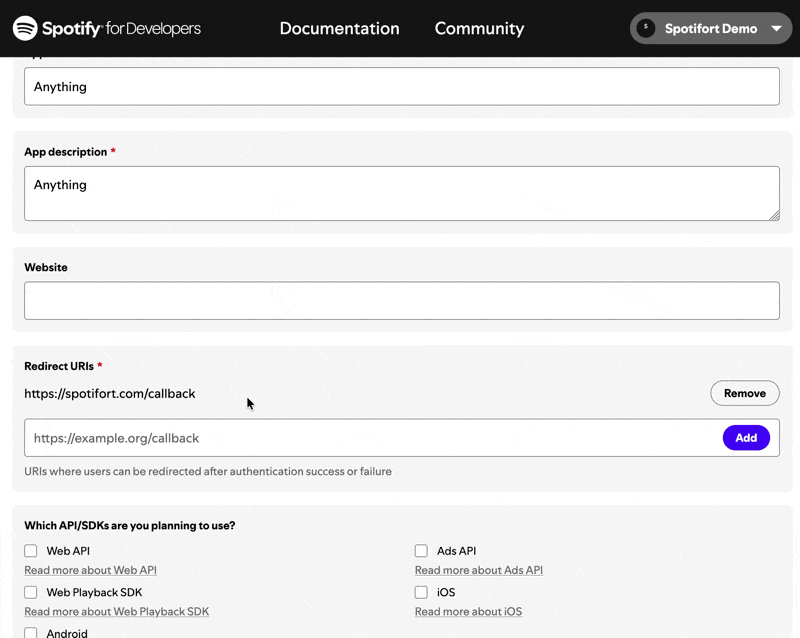Enable the Web Playback SDK checkbox

(x=31, y=592)
